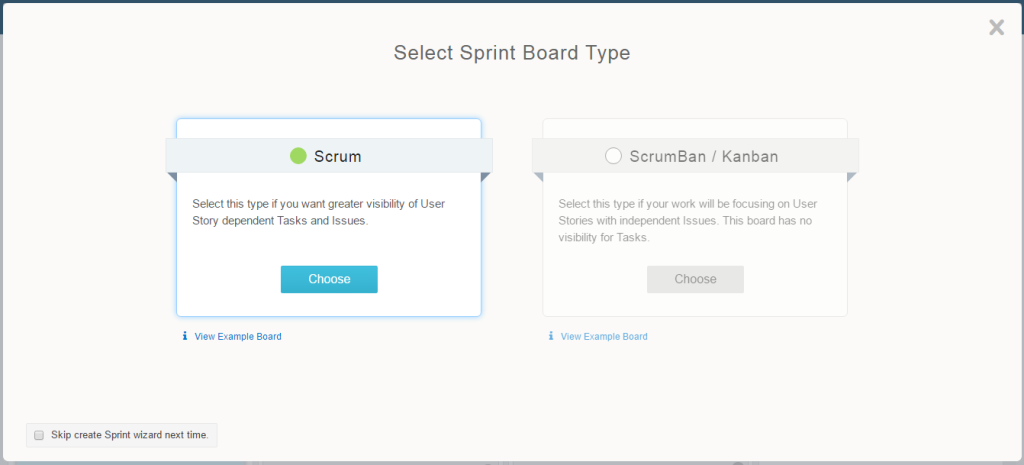Image resolution: width=1024 pixels, height=465 pixels.
Task: Click the right fold of Scrum banner
Action: 486,177
